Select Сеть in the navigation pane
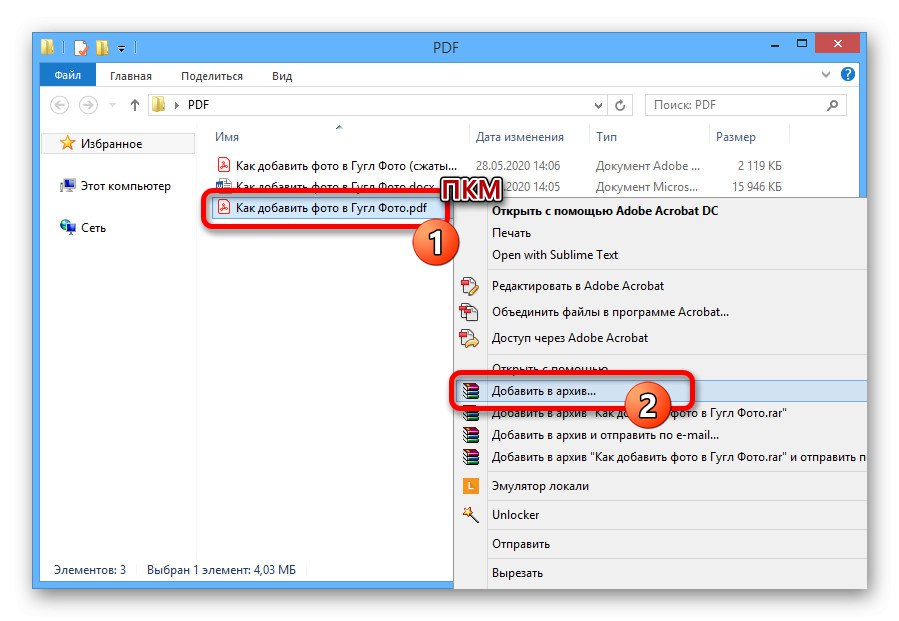Image resolution: width=899 pixels, height=621 pixels. 95,227
